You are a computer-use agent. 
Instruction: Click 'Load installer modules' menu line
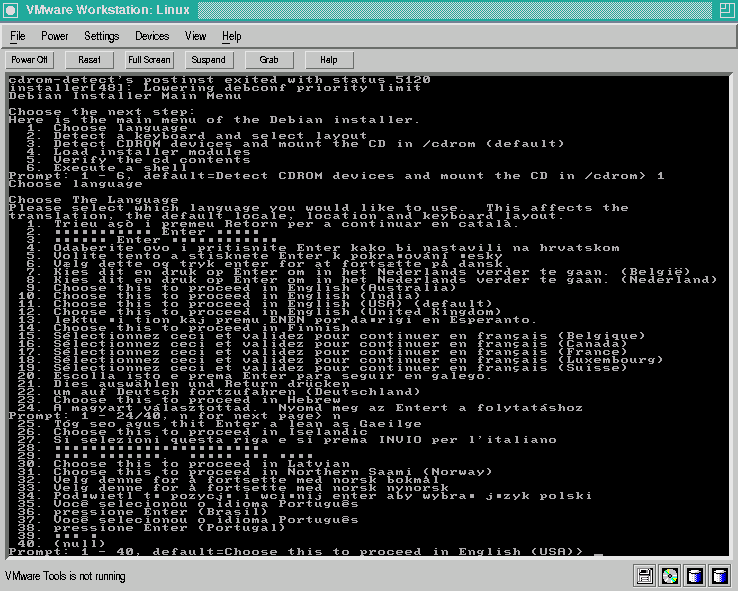(138, 152)
